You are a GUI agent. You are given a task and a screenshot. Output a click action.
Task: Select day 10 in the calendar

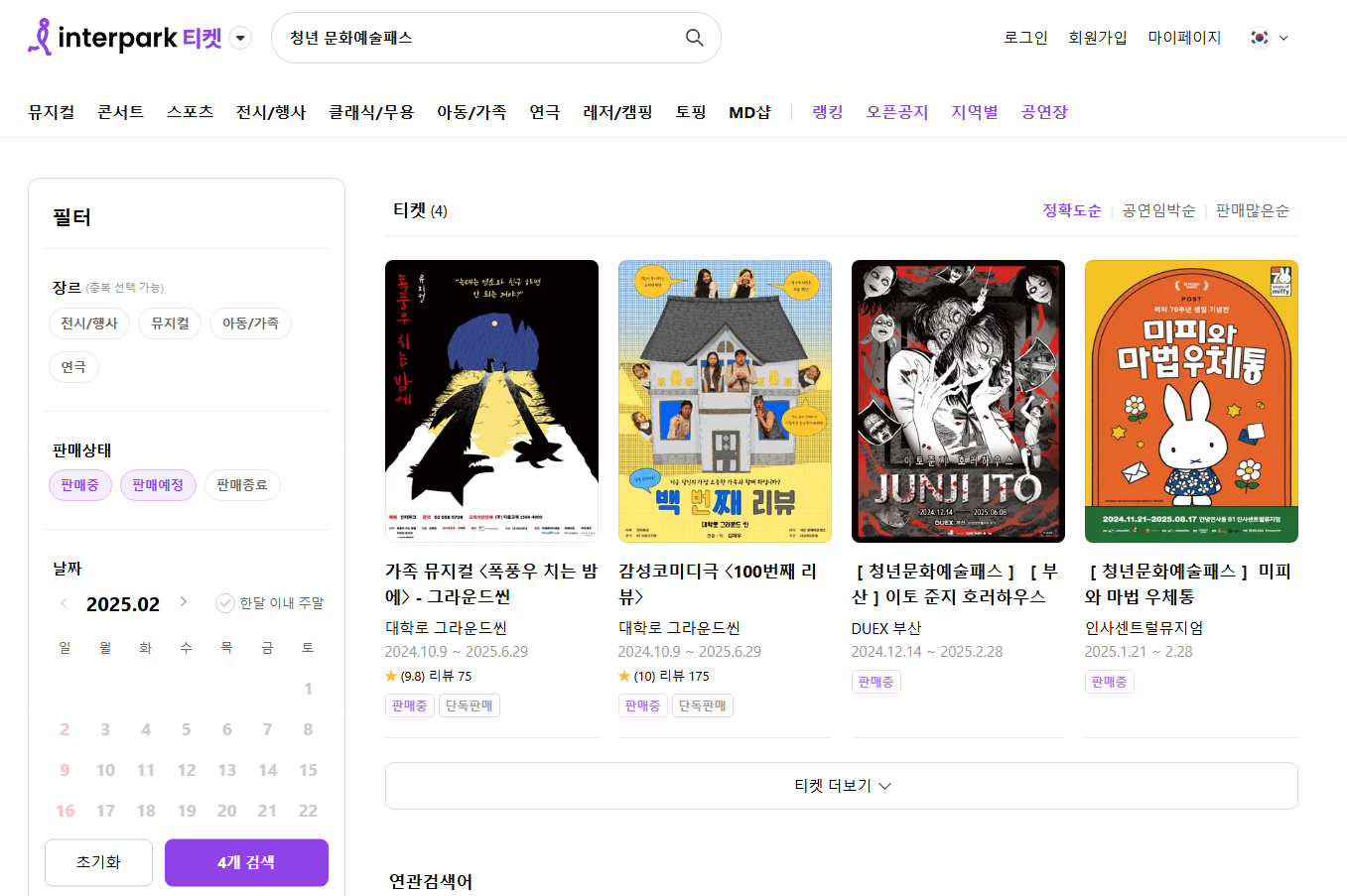[105, 770]
